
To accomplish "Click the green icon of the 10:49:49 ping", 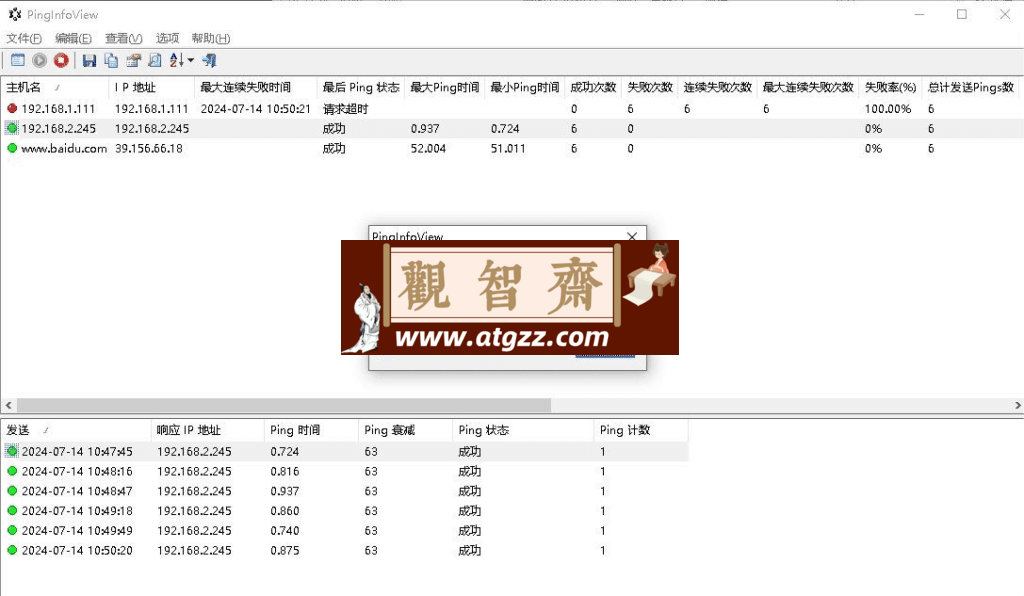I will 12,530.
